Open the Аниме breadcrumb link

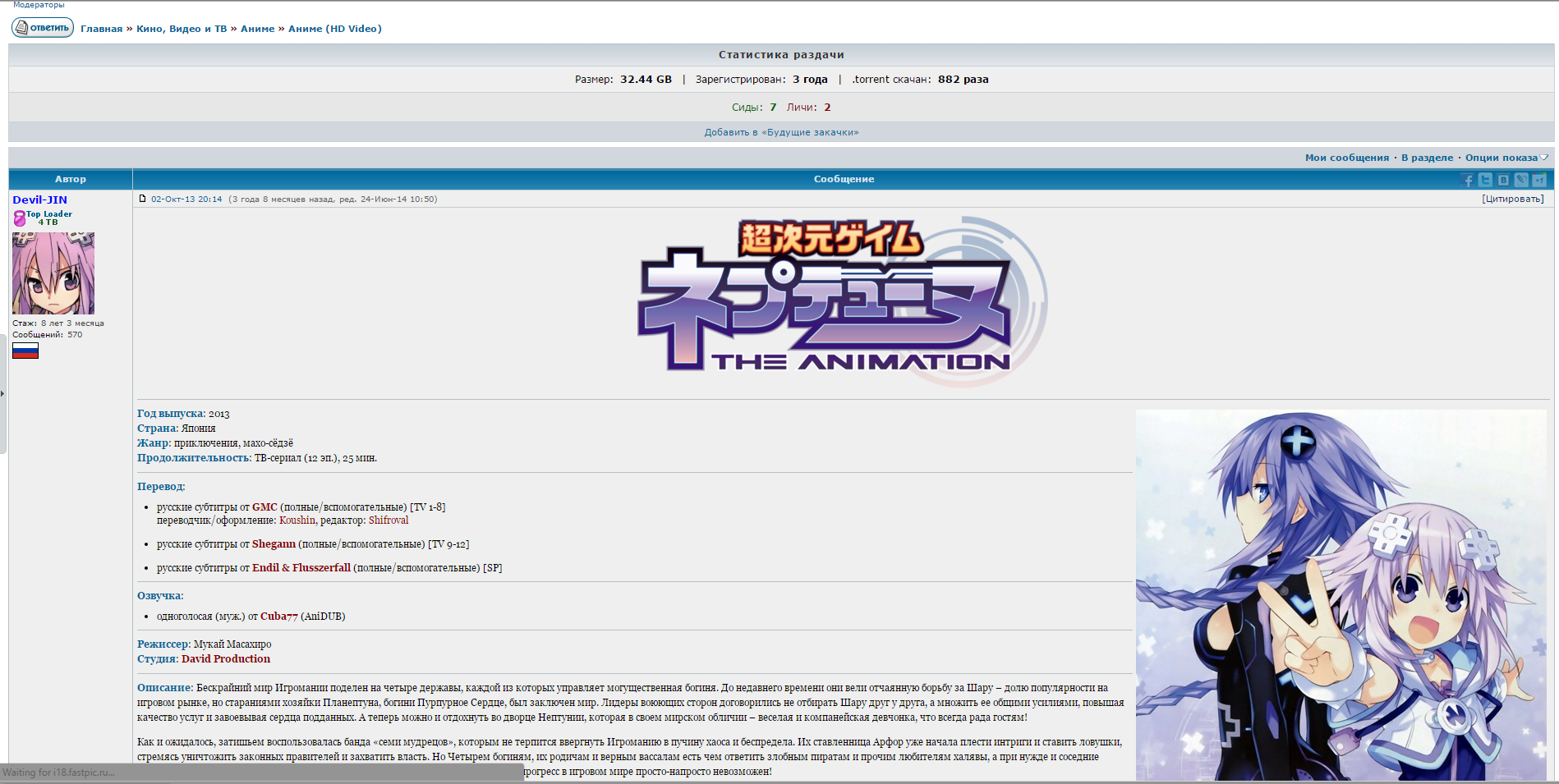258,29
